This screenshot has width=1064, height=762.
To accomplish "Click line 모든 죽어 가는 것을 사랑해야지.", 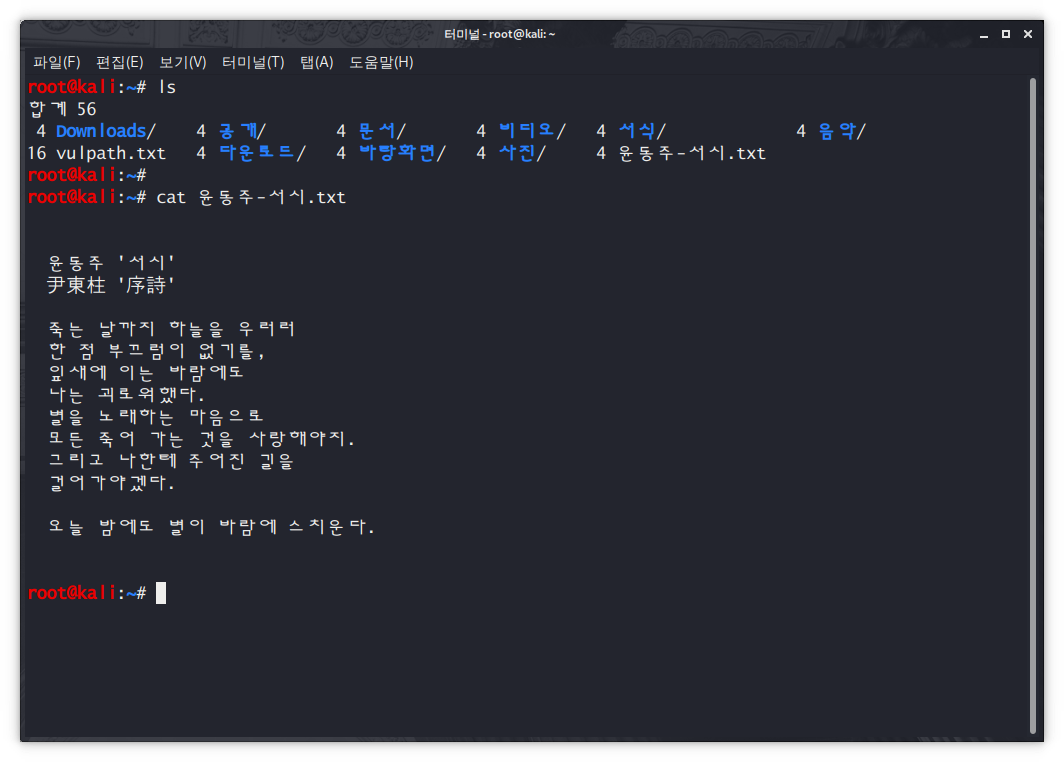I will pos(202,439).
